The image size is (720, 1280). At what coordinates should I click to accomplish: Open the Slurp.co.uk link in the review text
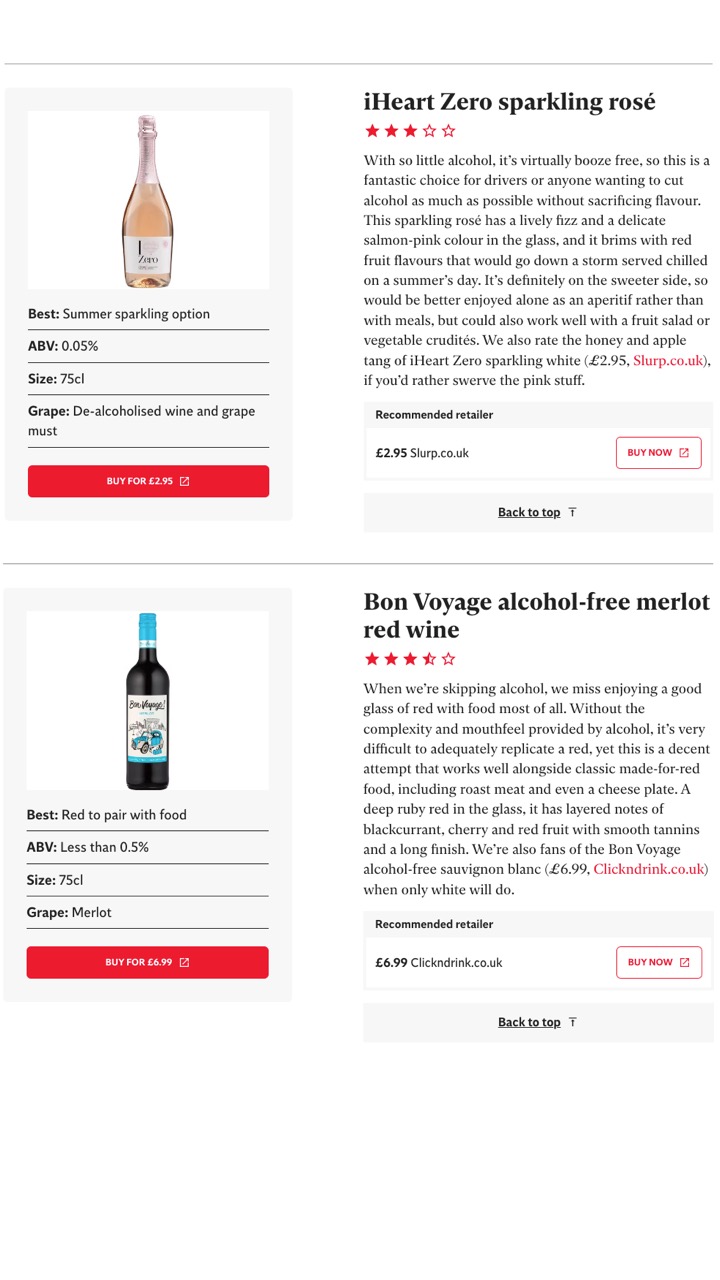[x=669, y=360]
